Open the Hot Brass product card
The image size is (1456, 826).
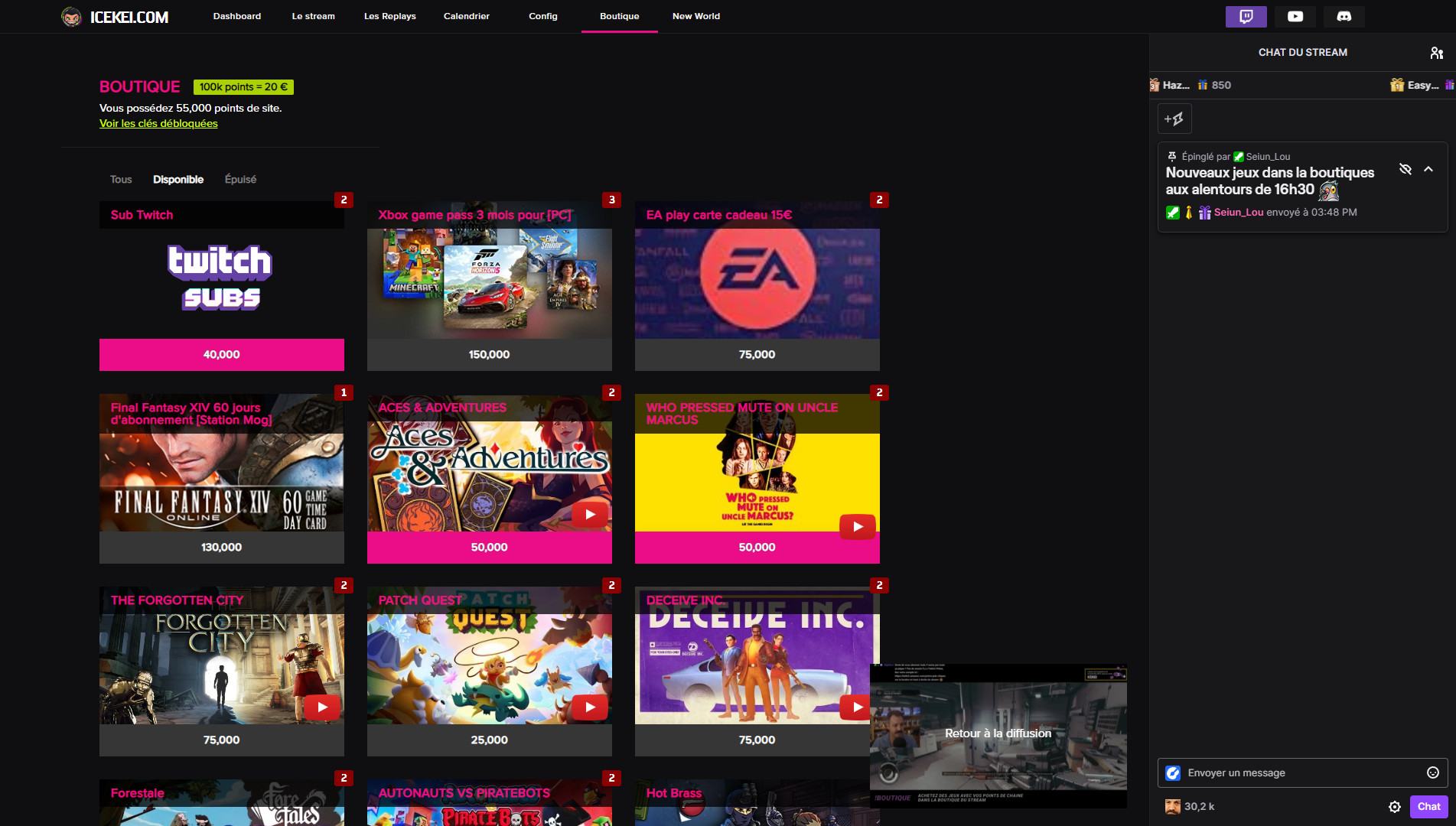[x=752, y=802]
